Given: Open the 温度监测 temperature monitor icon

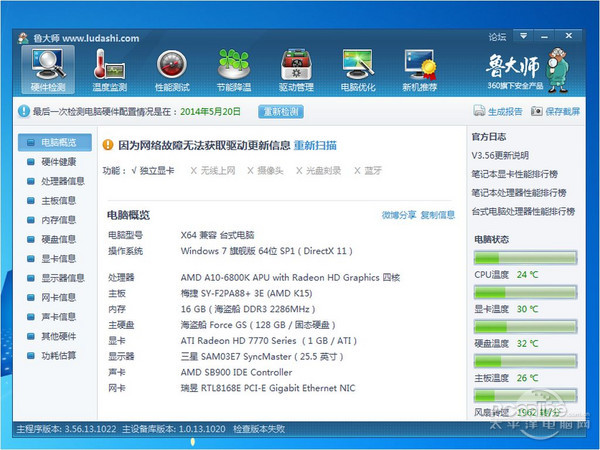Looking at the screenshot, I should click(109, 70).
